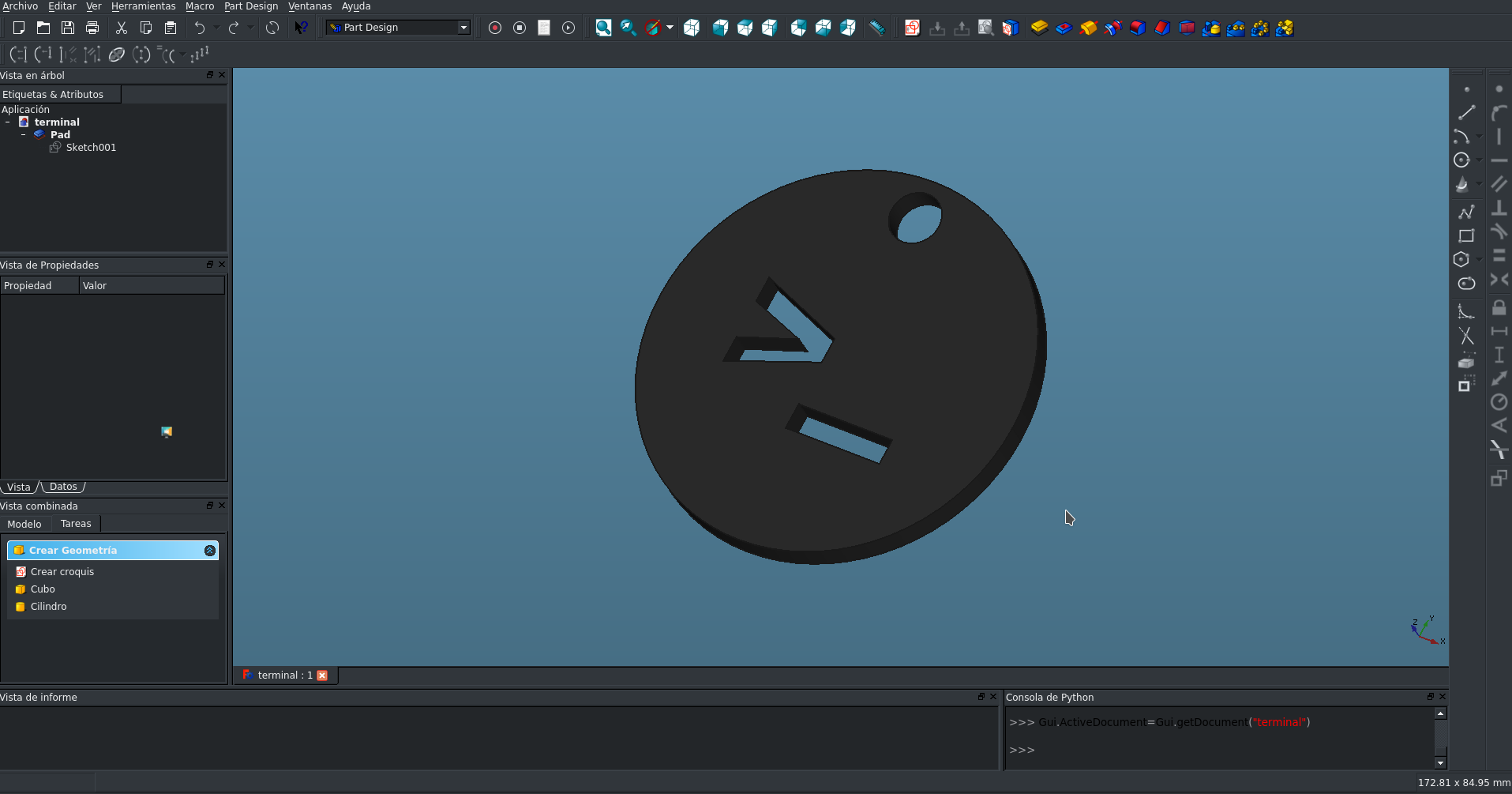Click the Refresh recompute icon
Viewport: 1512px width, 794px height.
click(272, 28)
